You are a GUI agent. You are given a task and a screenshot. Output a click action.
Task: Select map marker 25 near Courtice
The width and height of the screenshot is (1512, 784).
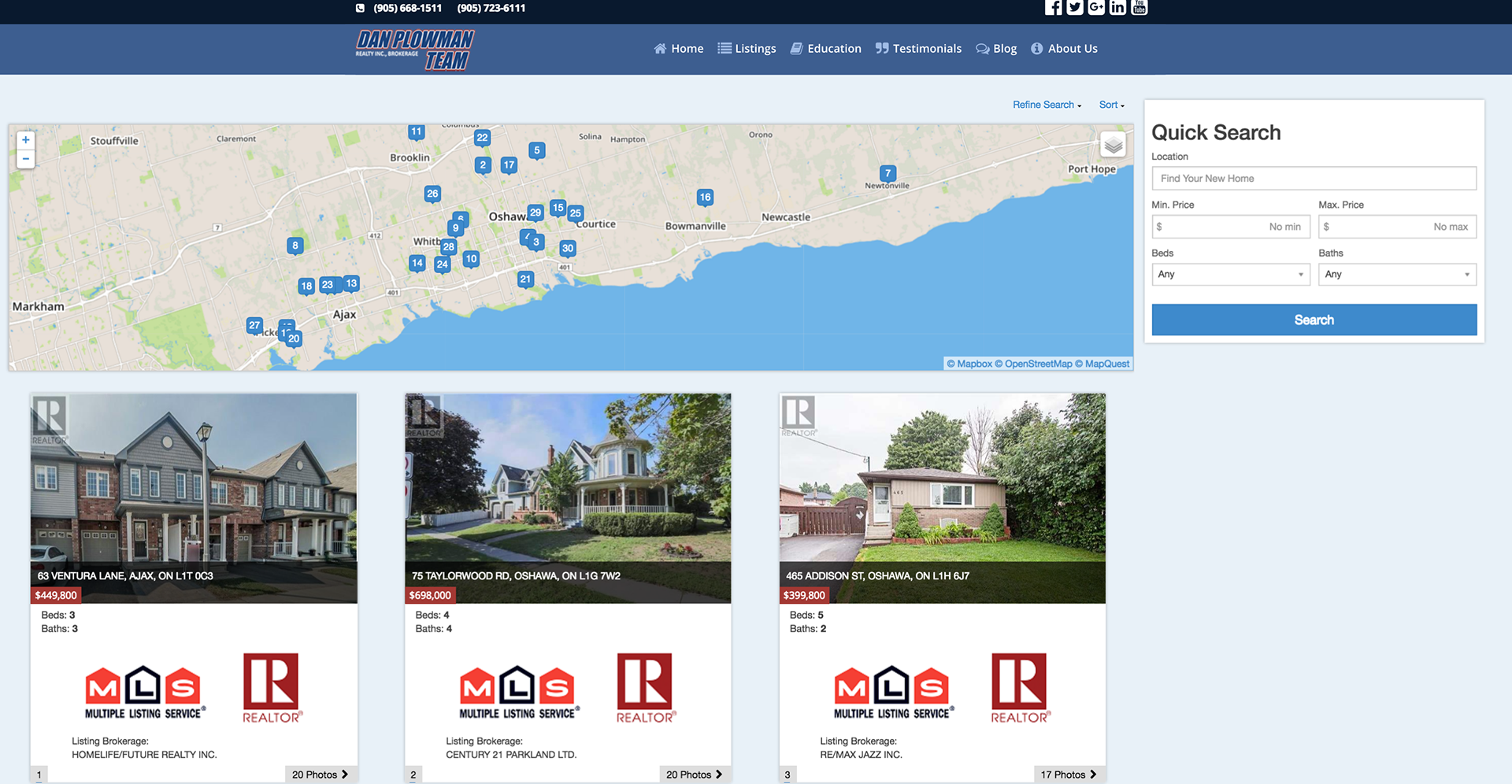point(576,213)
